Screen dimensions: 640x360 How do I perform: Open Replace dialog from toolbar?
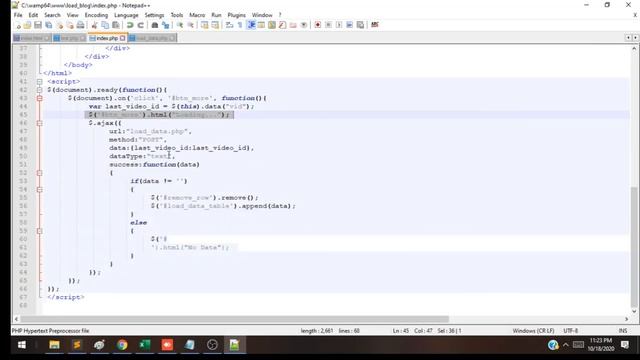pyautogui.click(x=165, y=25)
